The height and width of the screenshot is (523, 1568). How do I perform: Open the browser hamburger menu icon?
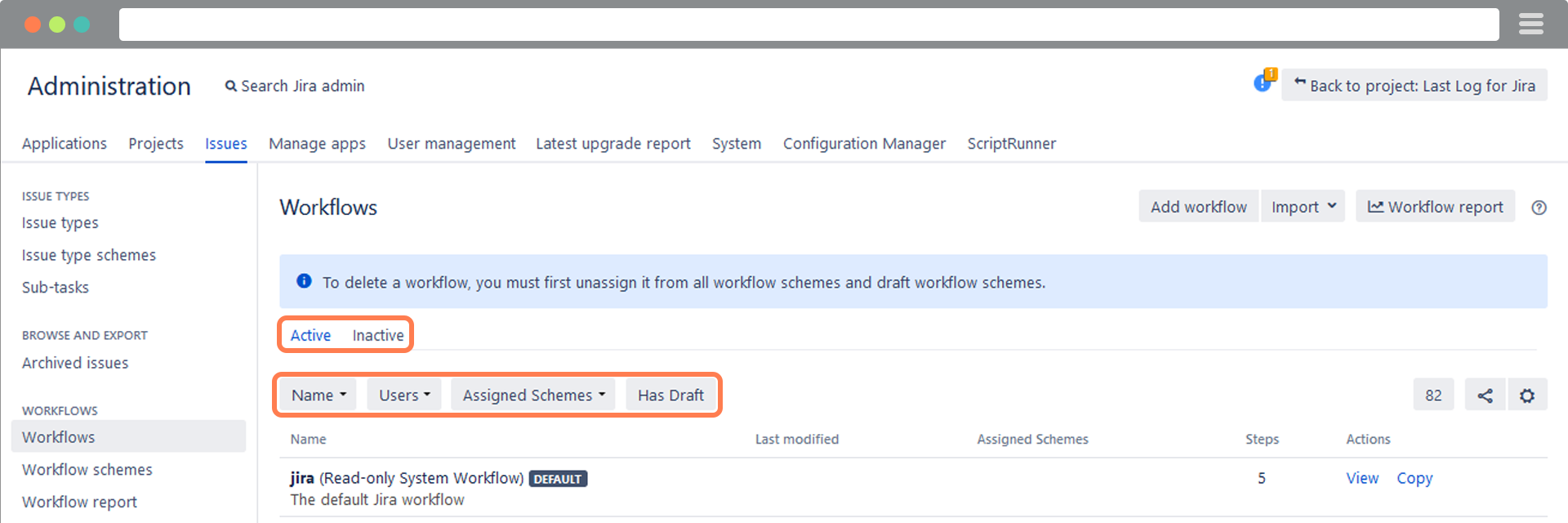[x=1531, y=24]
